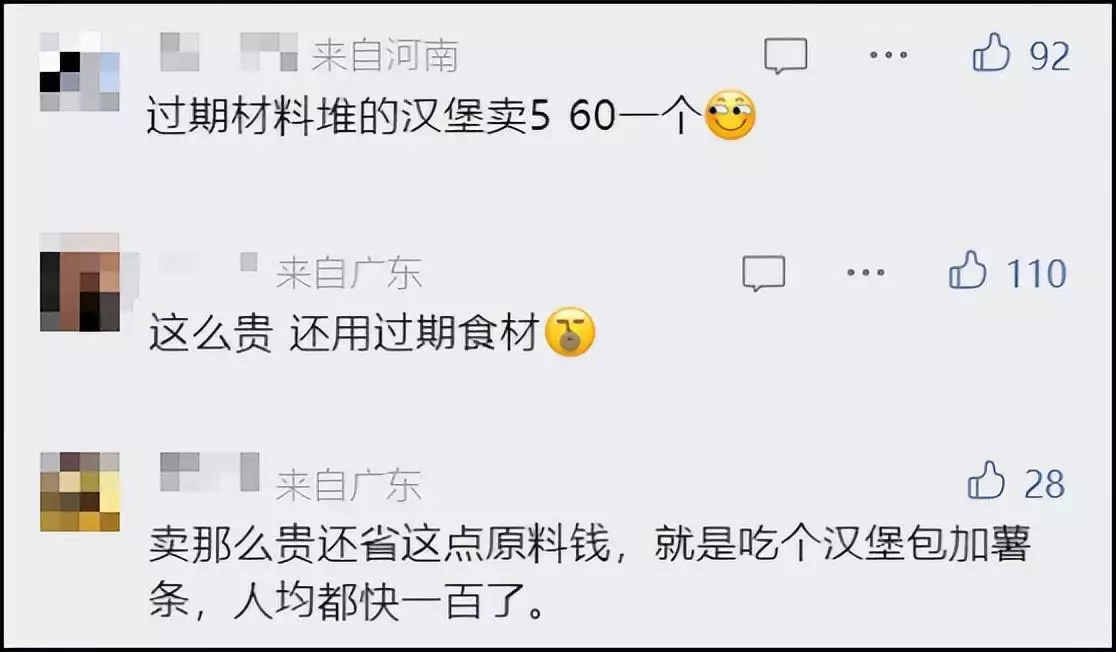This screenshot has width=1116, height=652.
Task: Like the comment from 河南
Action: (991, 53)
